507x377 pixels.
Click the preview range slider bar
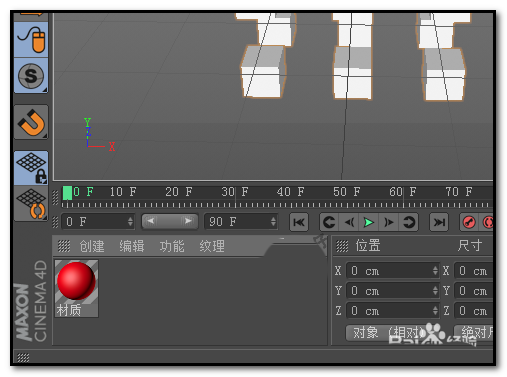(169, 221)
